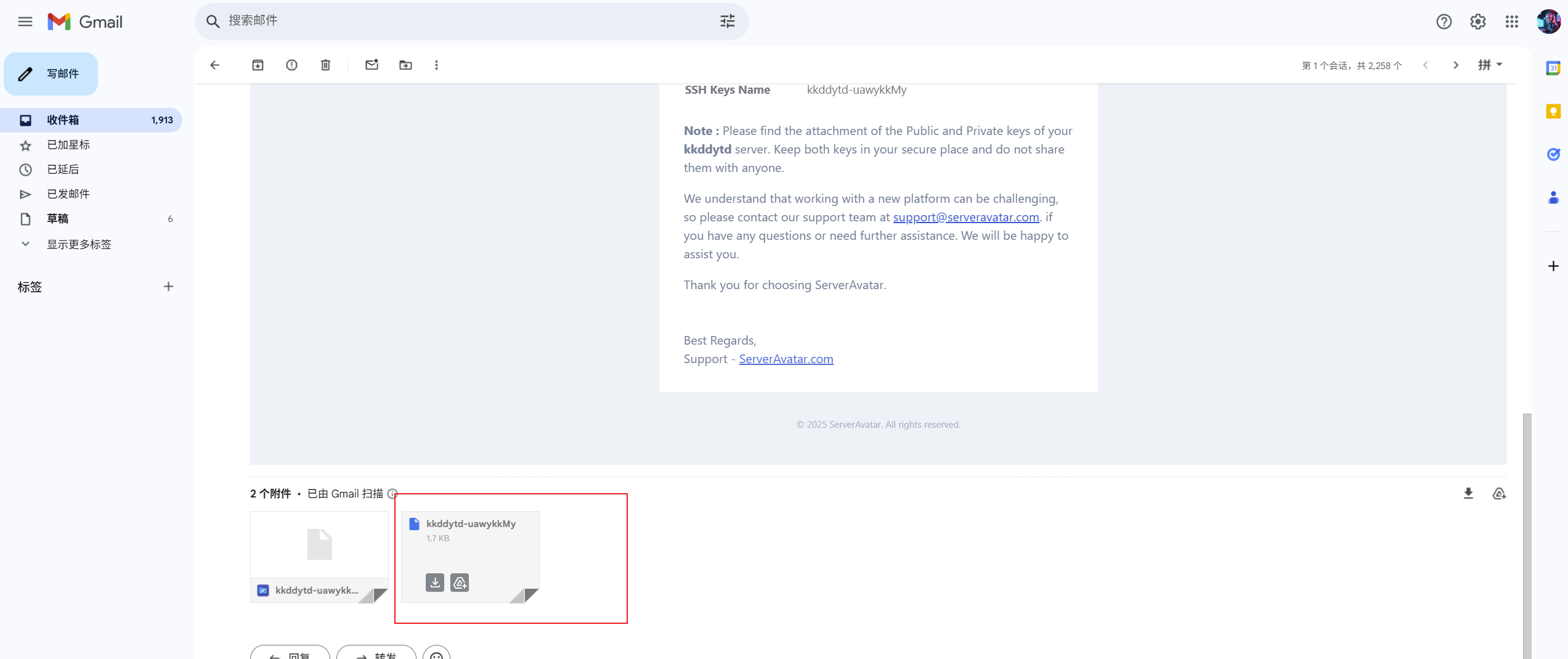Open the search options filter icon
1568x659 pixels.
728,22
